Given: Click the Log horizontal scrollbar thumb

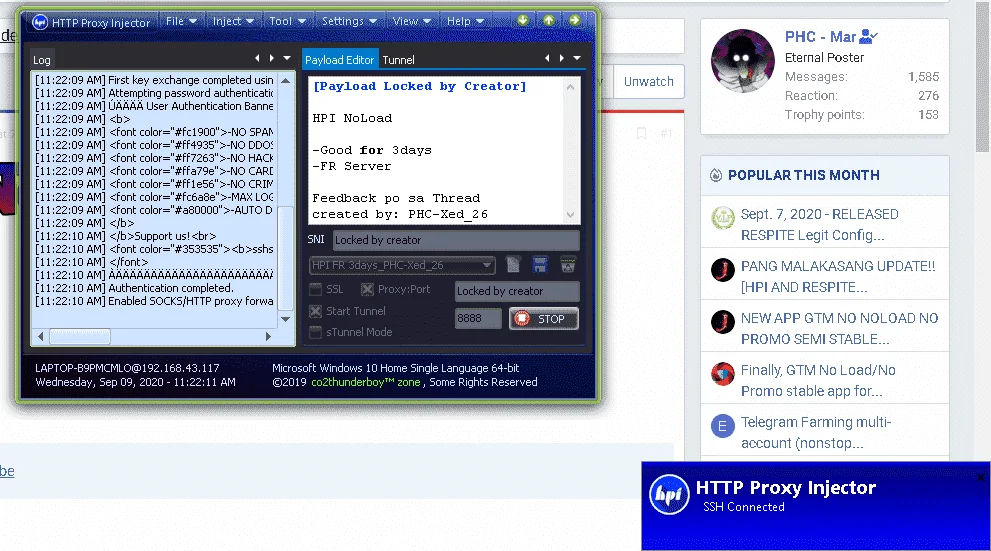Looking at the screenshot, I should [80, 337].
